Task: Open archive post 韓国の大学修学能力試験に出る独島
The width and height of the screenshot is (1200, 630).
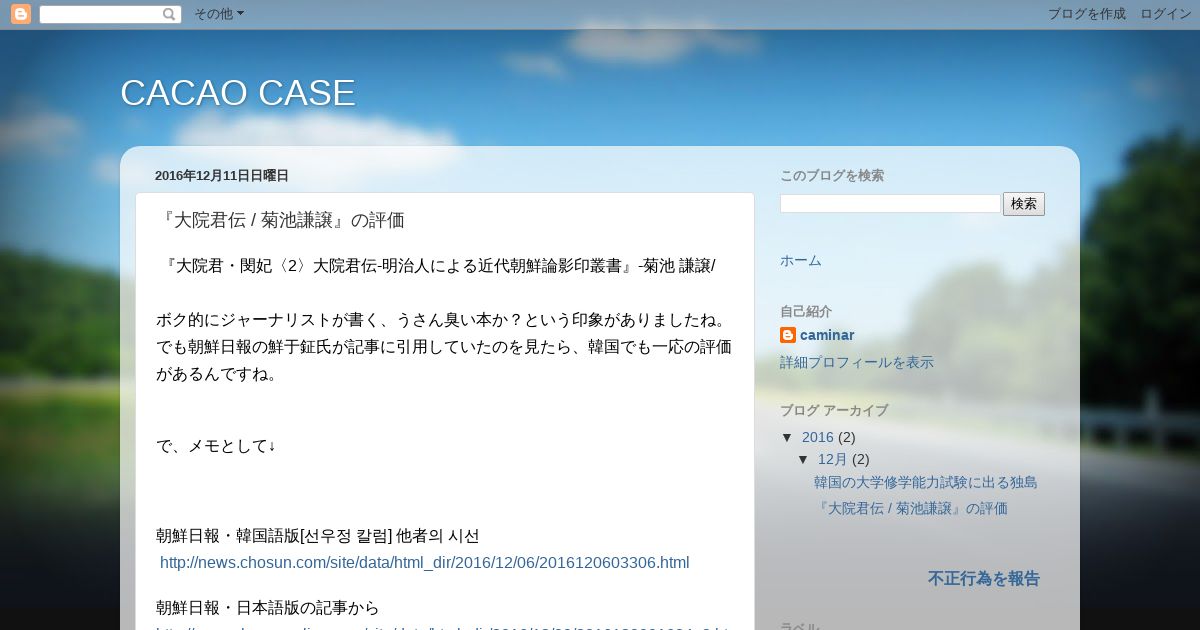Action: (x=925, y=482)
